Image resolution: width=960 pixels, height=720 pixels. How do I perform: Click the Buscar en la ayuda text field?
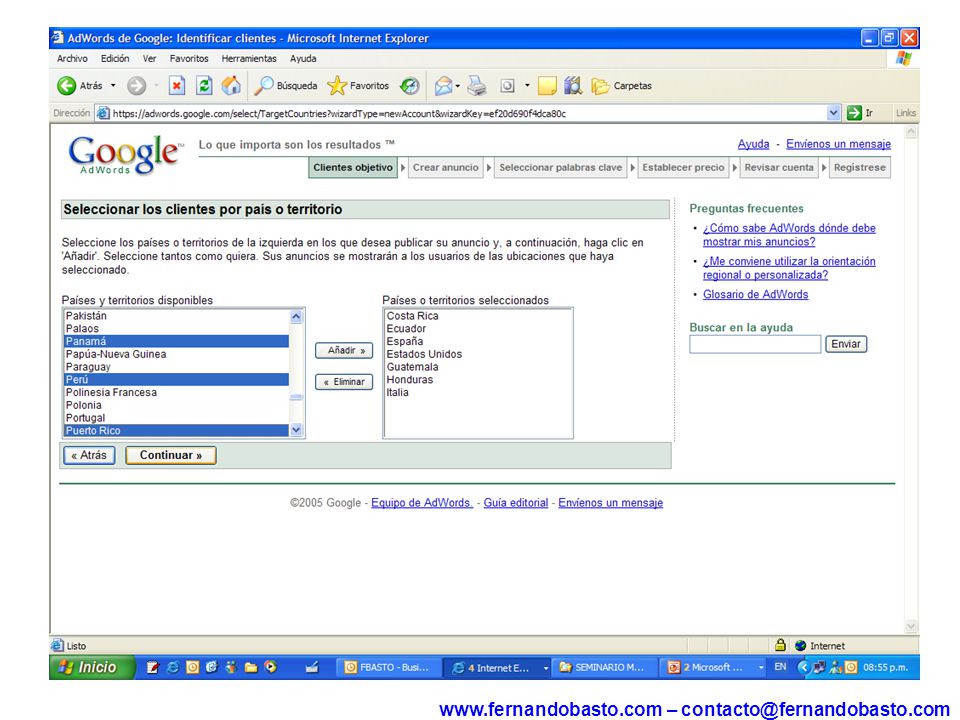[x=755, y=344]
